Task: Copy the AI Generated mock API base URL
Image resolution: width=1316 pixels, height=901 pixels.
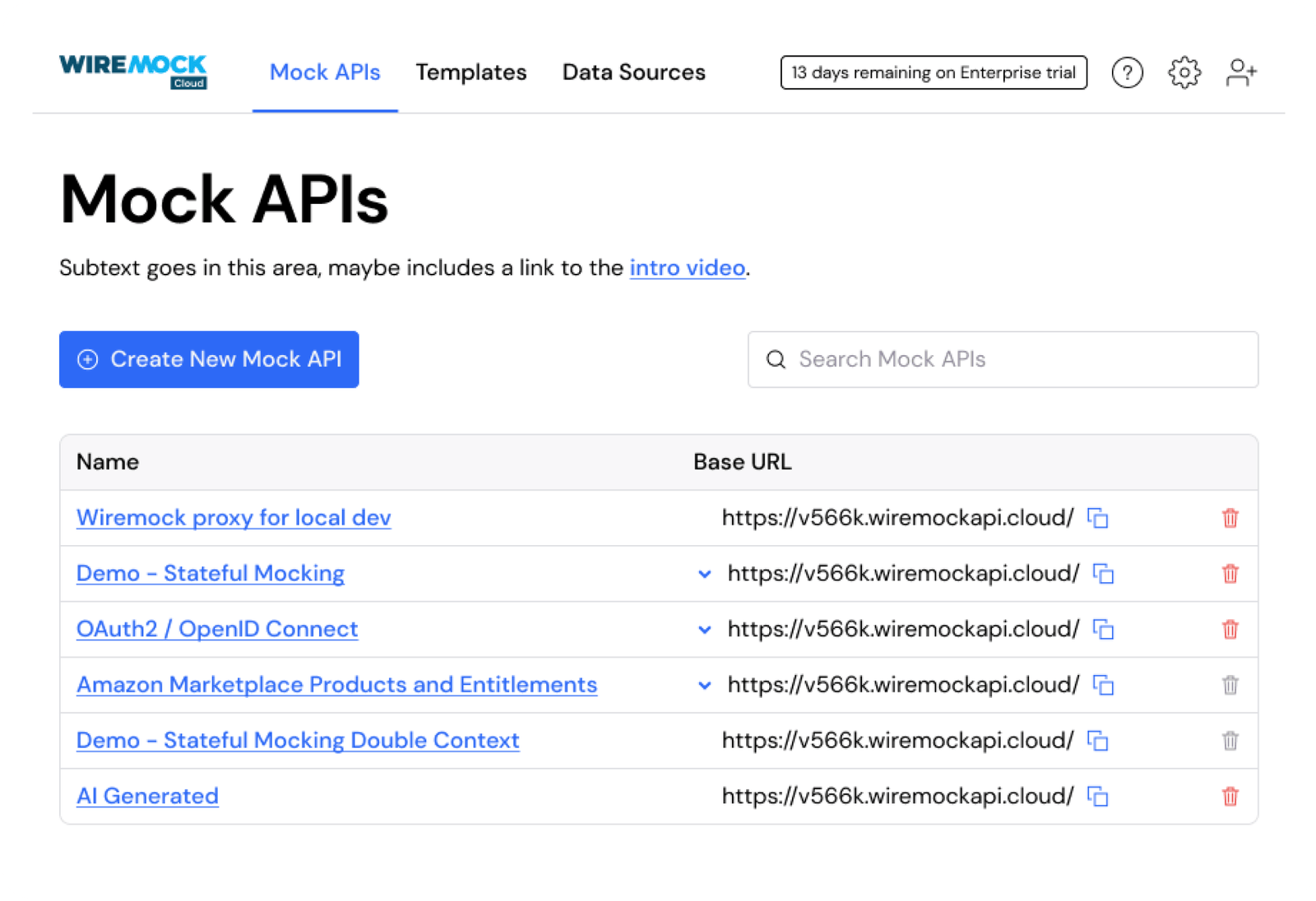Action: tap(1099, 796)
